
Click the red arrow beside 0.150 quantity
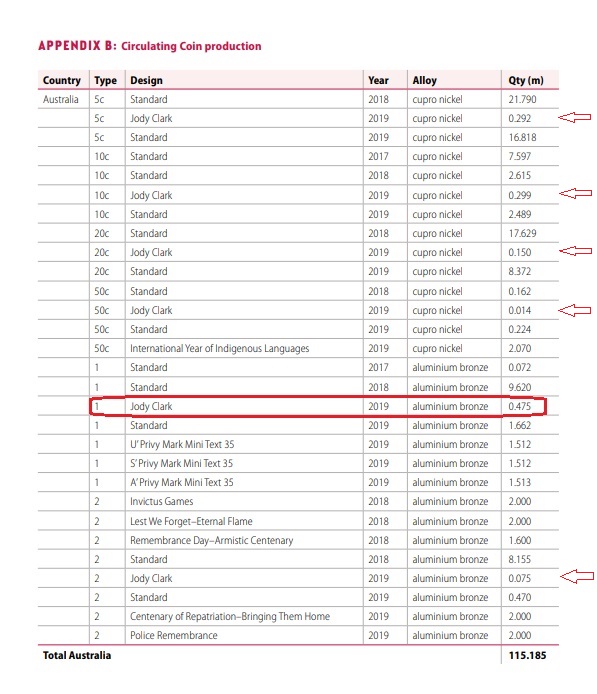pyautogui.click(x=575, y=251)
